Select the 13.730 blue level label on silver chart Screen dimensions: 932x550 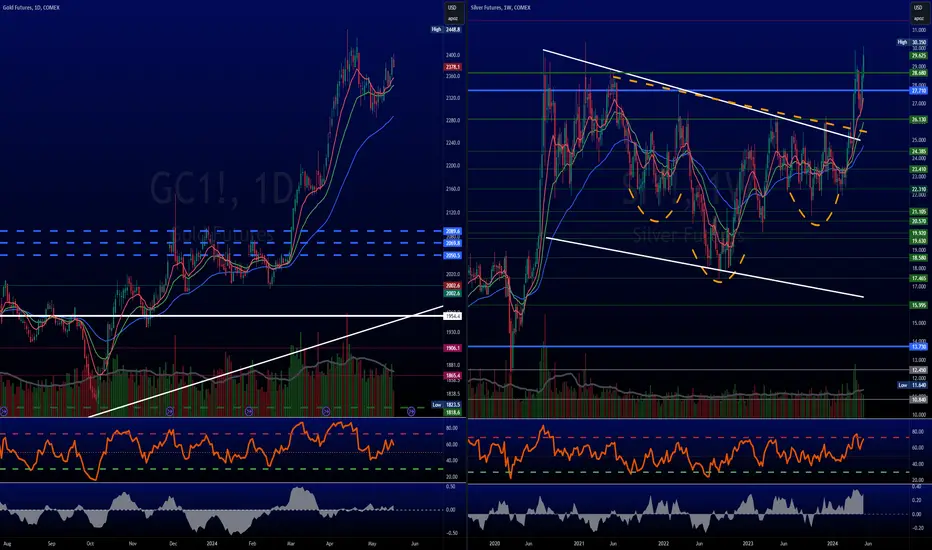point(919,347)
